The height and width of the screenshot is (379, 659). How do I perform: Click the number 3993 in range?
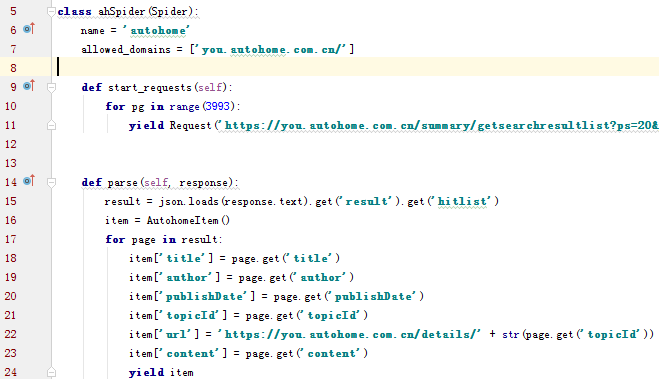(x=217, y=106)
